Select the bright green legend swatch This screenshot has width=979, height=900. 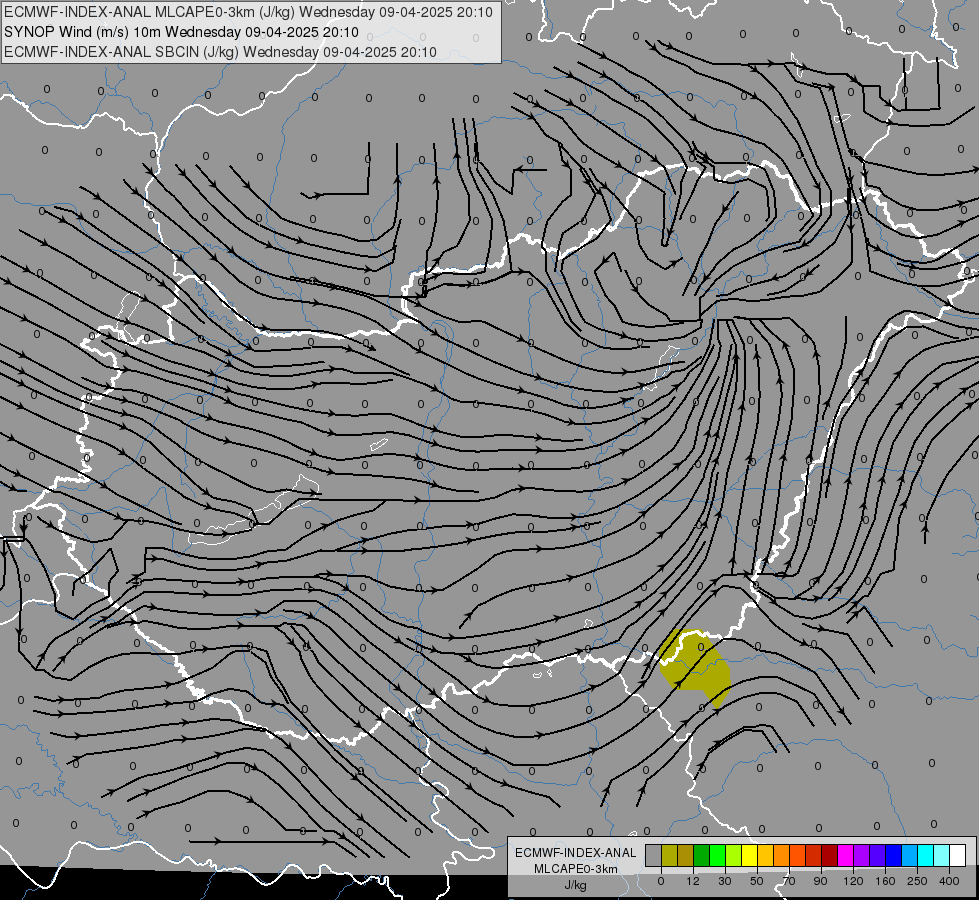point(718,855)
